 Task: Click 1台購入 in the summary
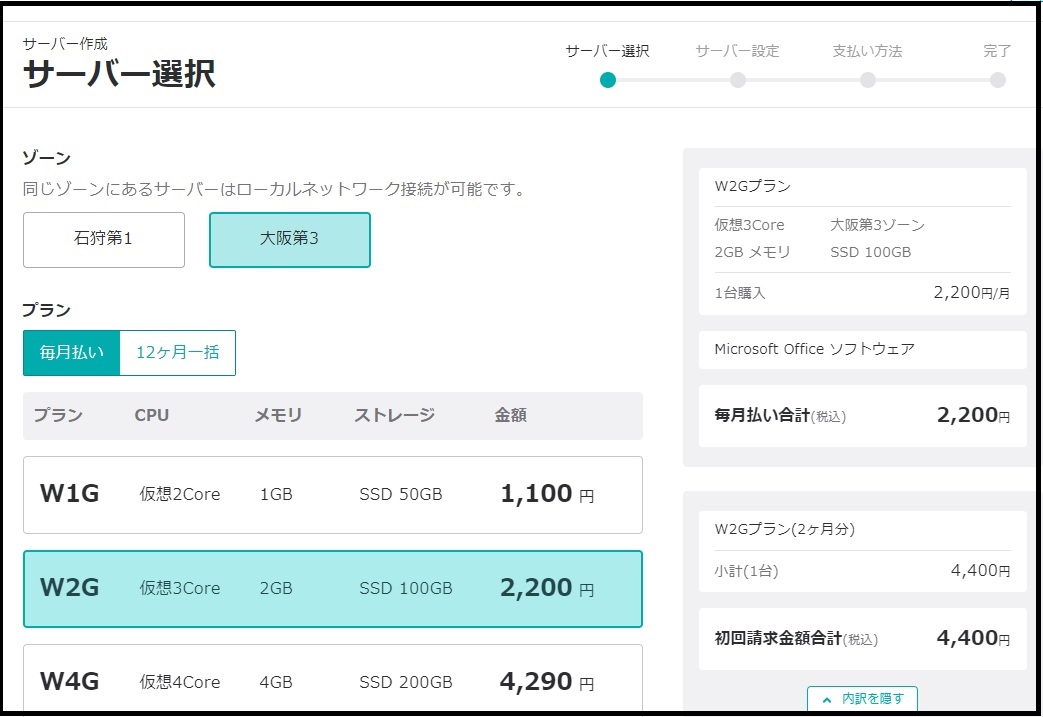tap(740, 293)
